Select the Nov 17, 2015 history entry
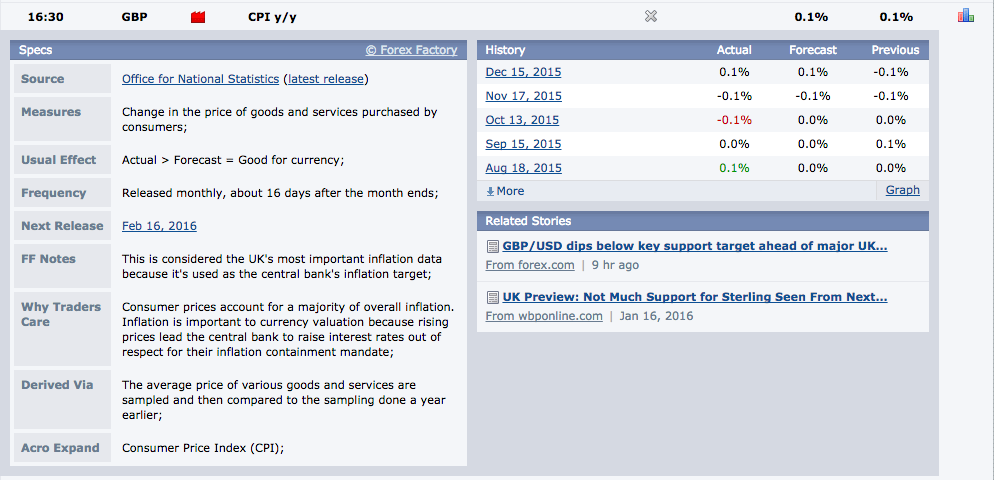This screenshot has width=994, height=480. [x=523, y=96]
